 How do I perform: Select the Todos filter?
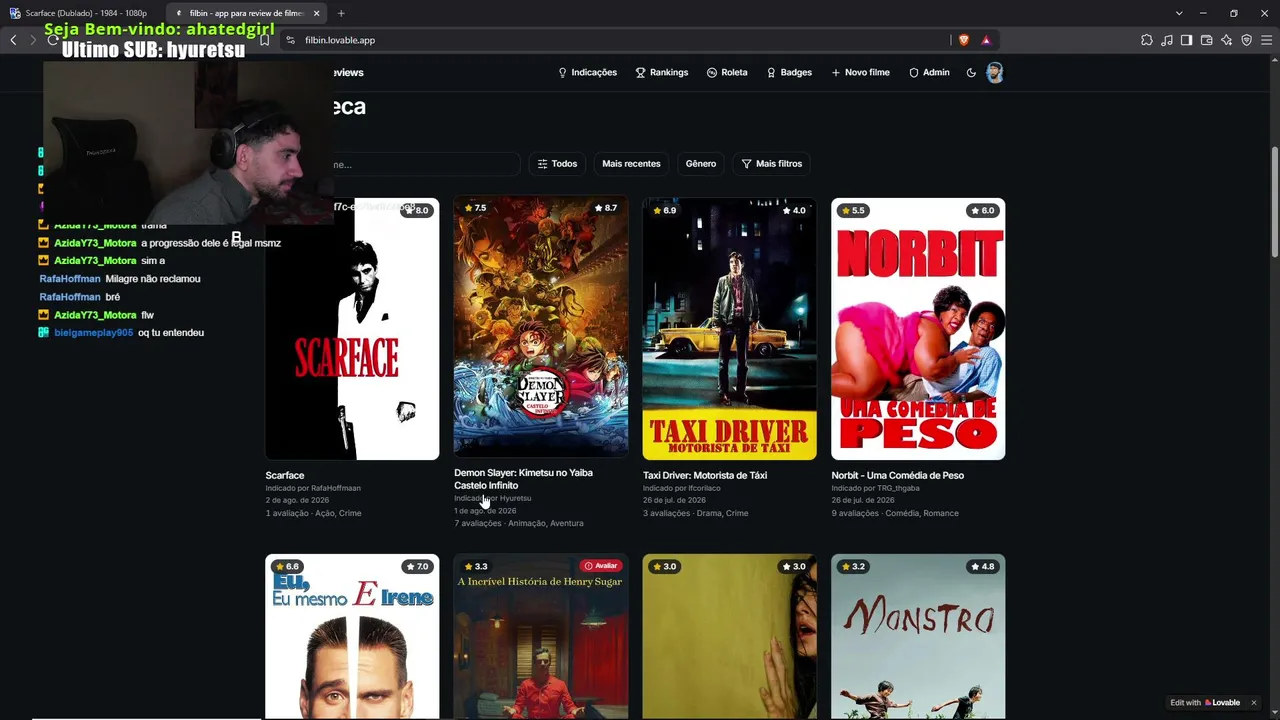point(557,164)
